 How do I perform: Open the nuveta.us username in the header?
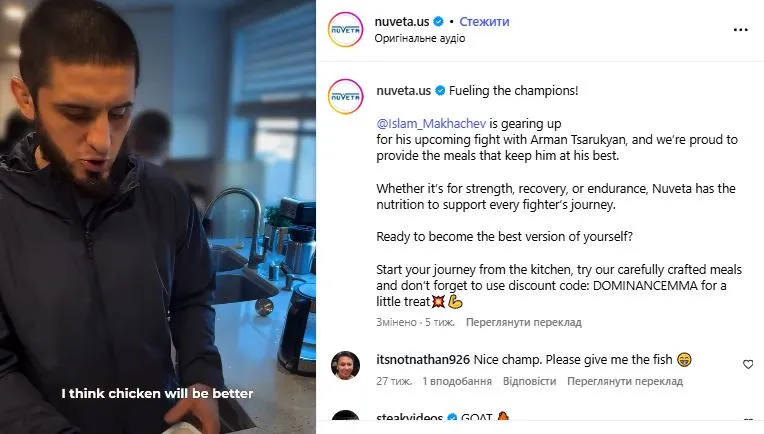[402, 21]
